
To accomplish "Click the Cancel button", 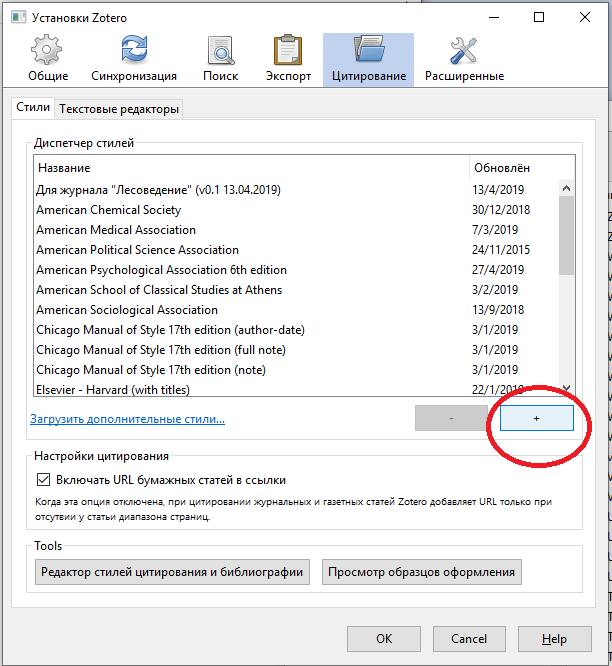I will (469, 639).
